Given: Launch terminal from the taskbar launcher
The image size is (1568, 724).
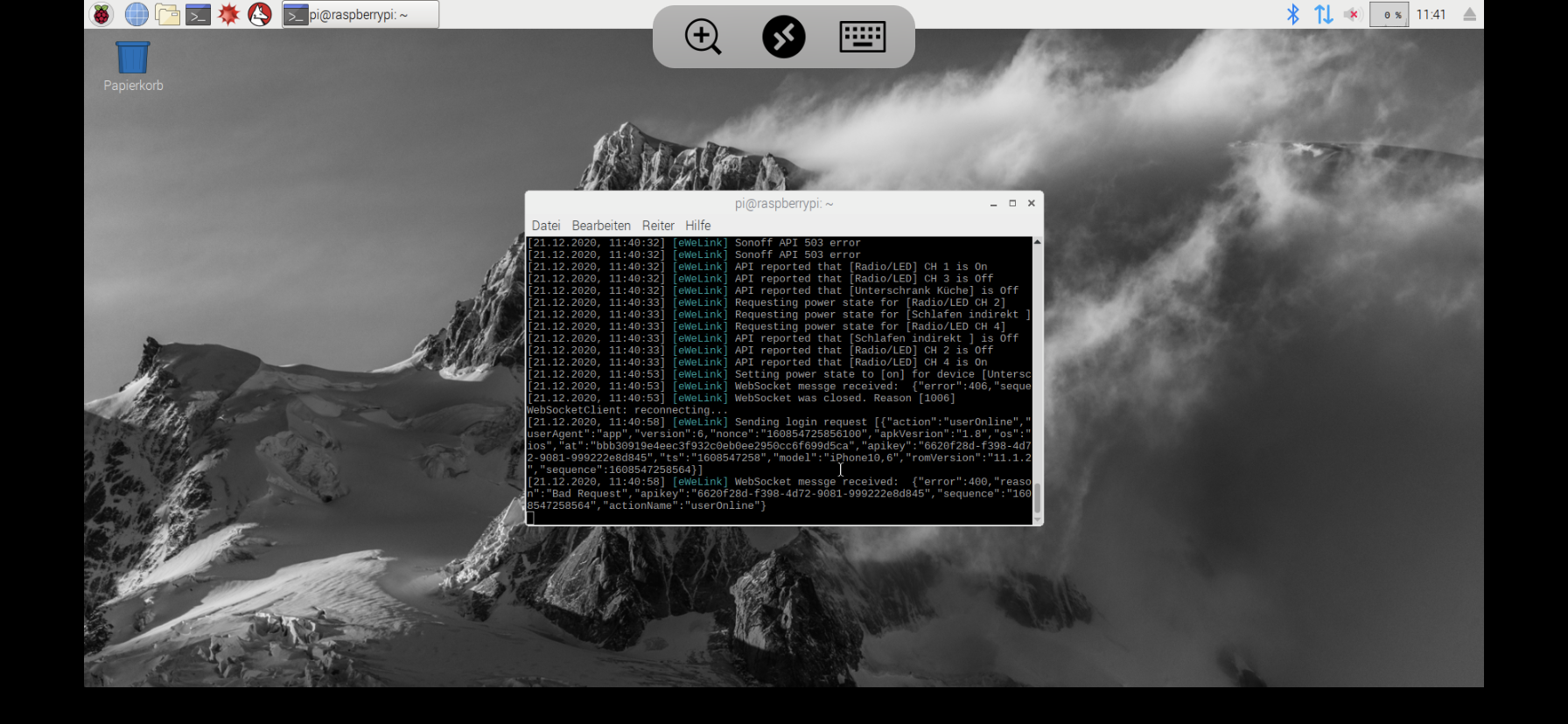Looking at the screenshot, I should click(x=199, y=15).
